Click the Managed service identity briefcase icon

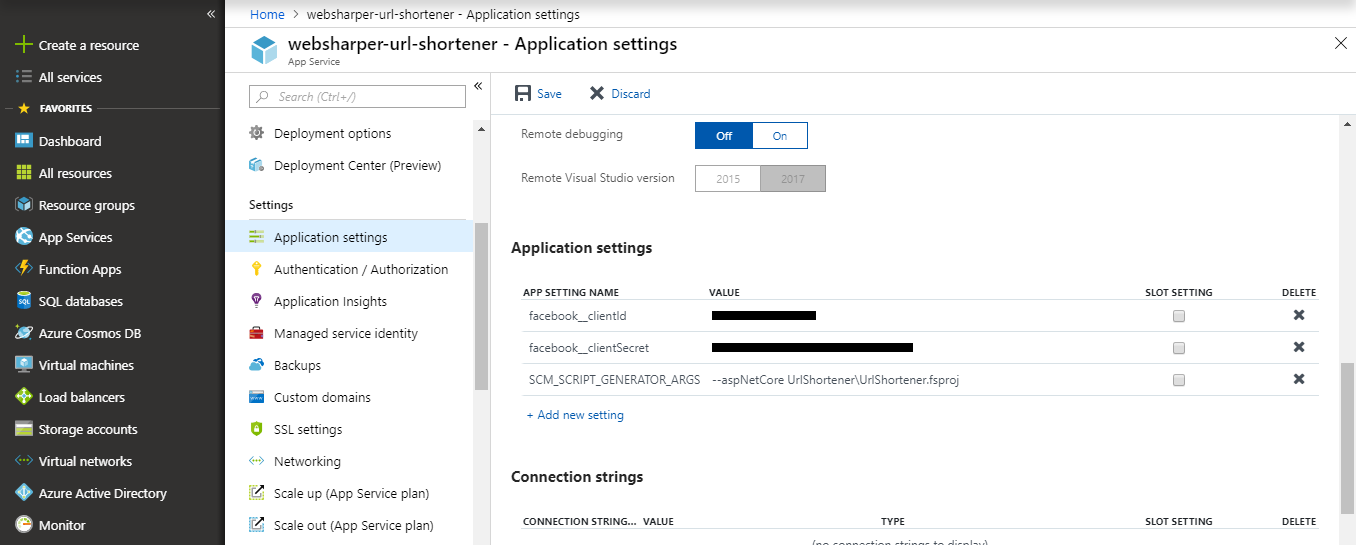[x=256, y=333]
